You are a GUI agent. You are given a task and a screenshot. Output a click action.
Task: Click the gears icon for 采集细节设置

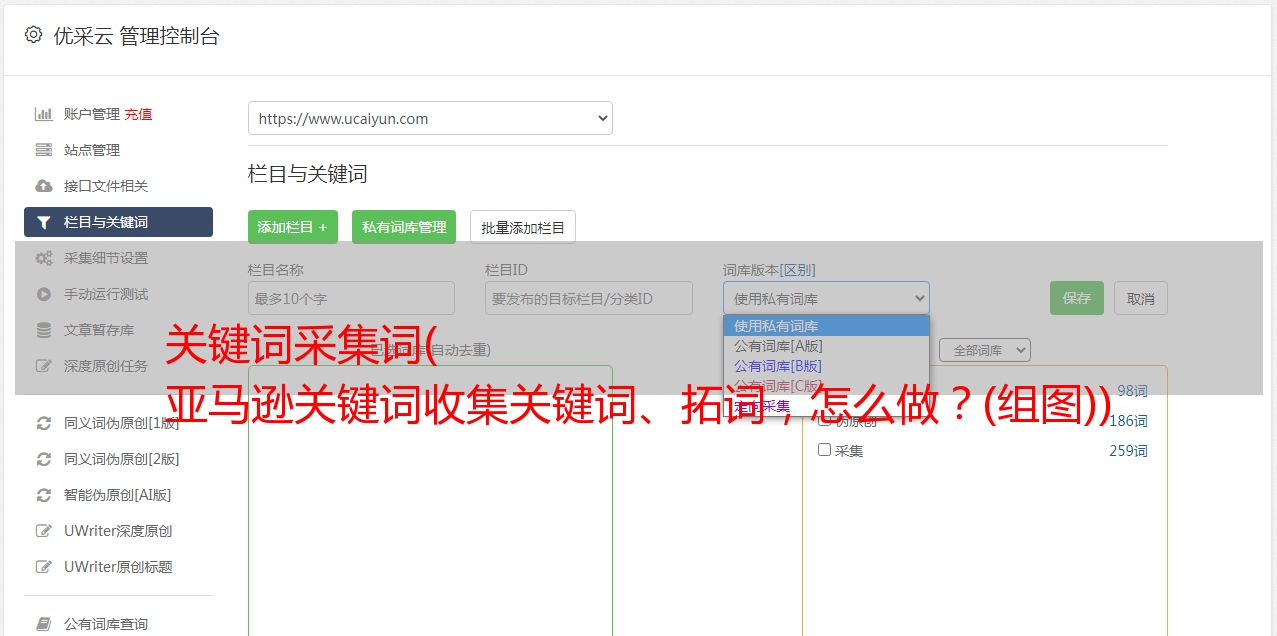coord(43,258)
